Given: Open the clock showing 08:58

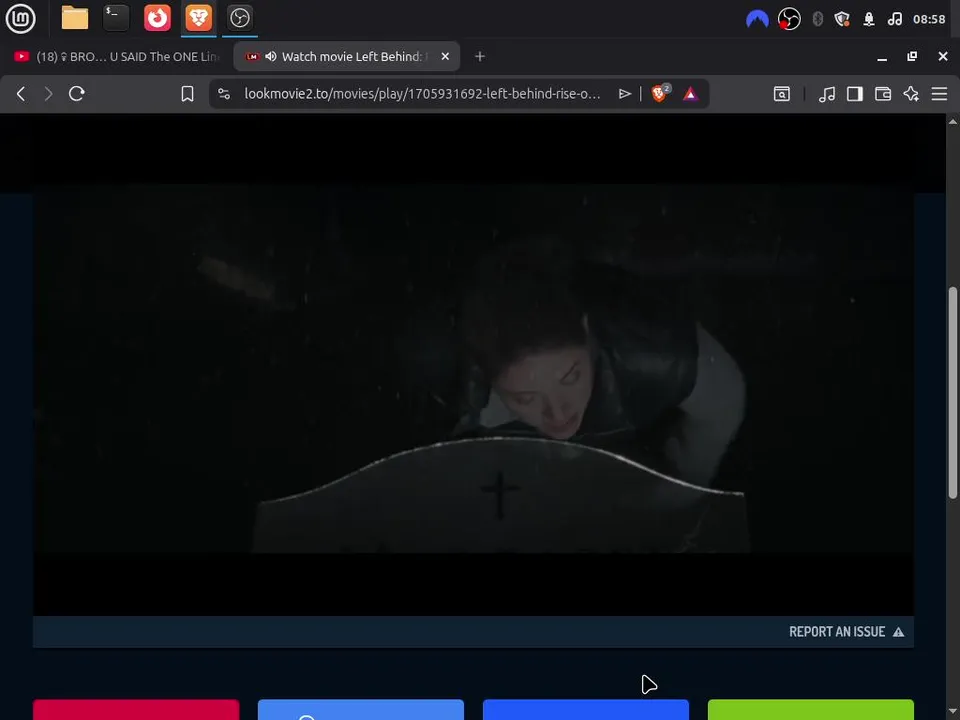Looking at the screenshot, I should point(929,19).
